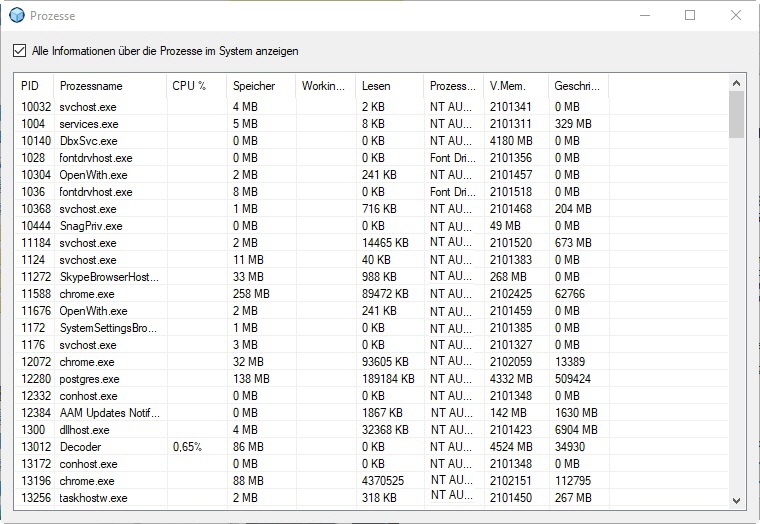The image size is (760, 524).
Task: Click the Lesen column header
Action: point(376,86)
